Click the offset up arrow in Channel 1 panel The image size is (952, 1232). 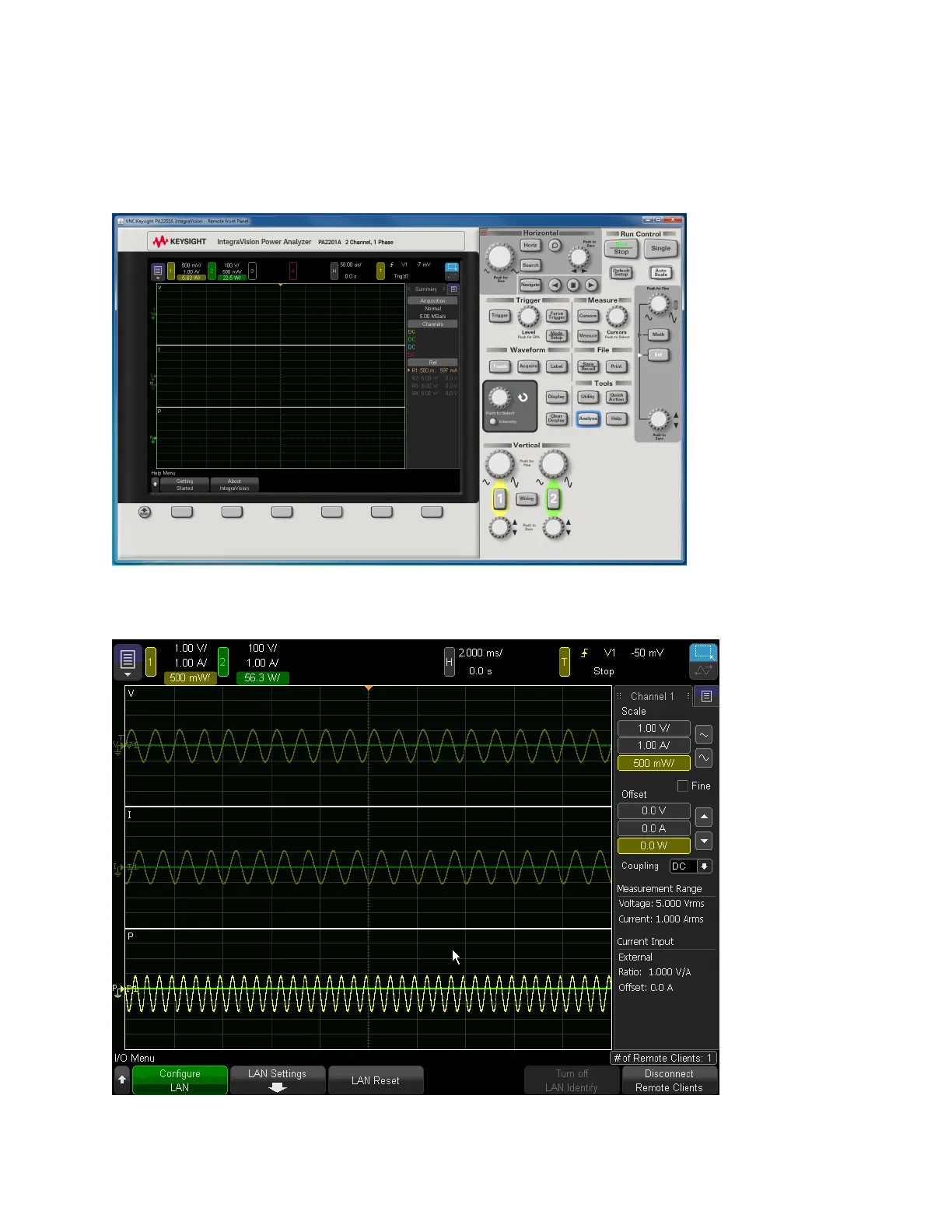[x=704, y=817]
